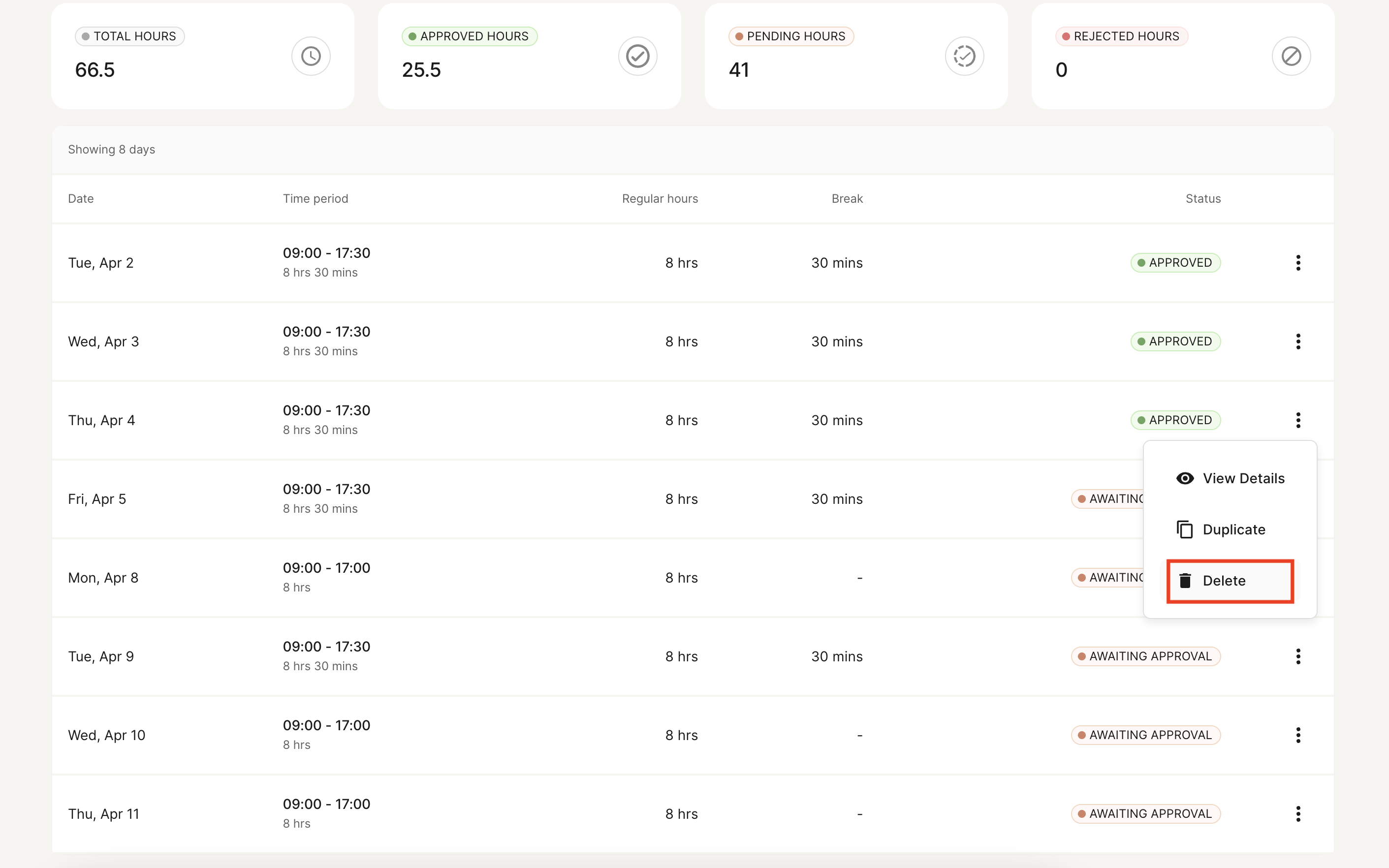
Task: Open three-dot menu for Wed, Apr 3
Action: [x=1298, y=341]
